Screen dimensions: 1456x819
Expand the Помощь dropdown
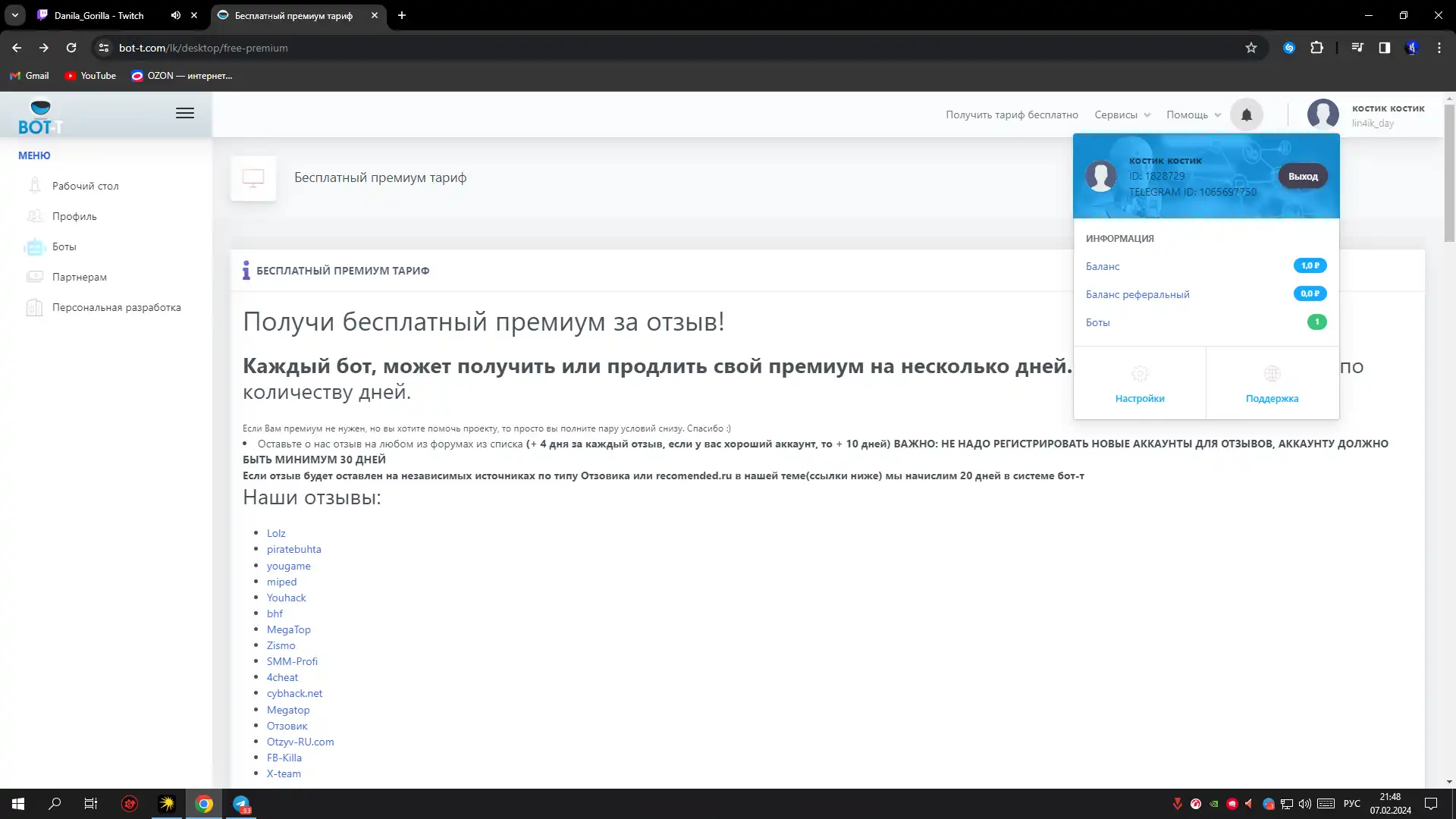click(1194, 115)
